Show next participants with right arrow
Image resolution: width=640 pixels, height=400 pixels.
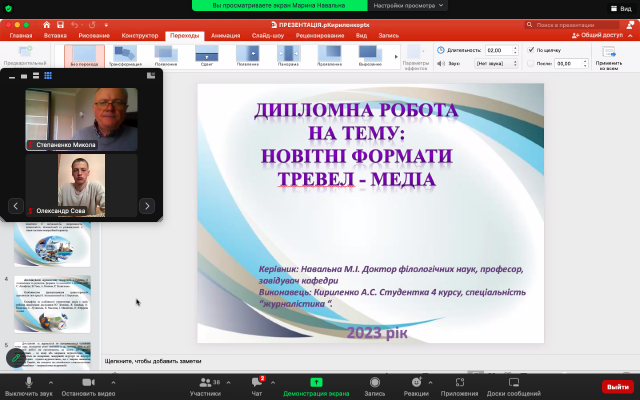[x=147, y=206]
